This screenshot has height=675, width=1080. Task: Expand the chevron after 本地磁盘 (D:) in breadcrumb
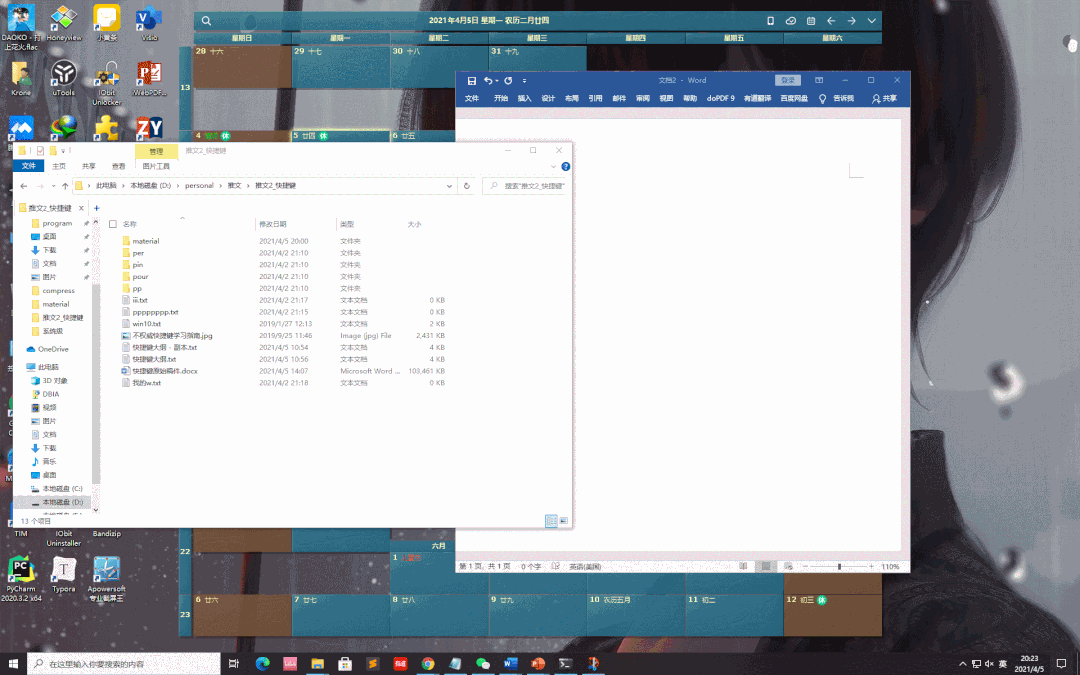pyautogui.click(x=178, y=186)
